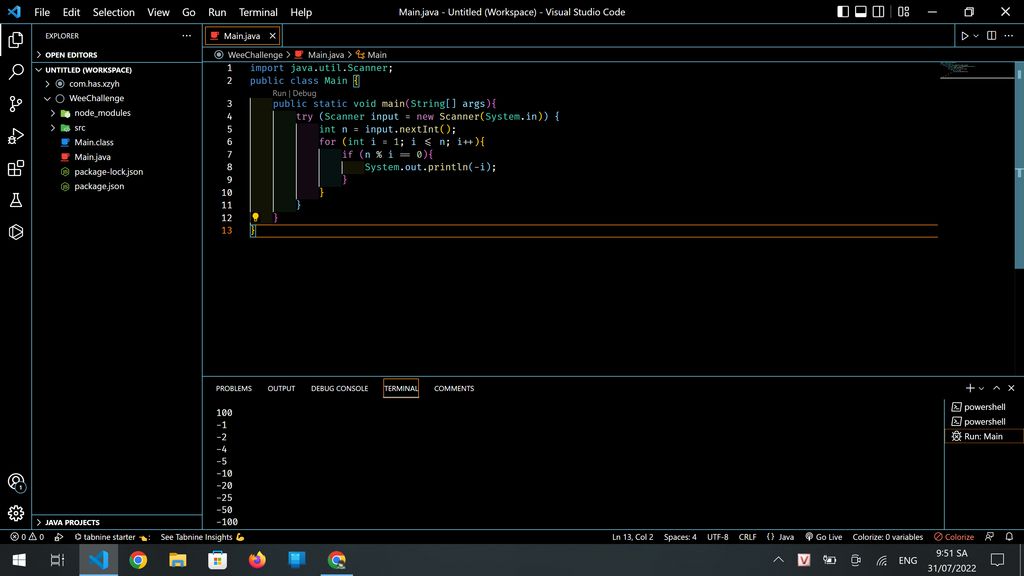Open the Testing flask view
Screen dimensions: 1024x576
coord(16,200)
